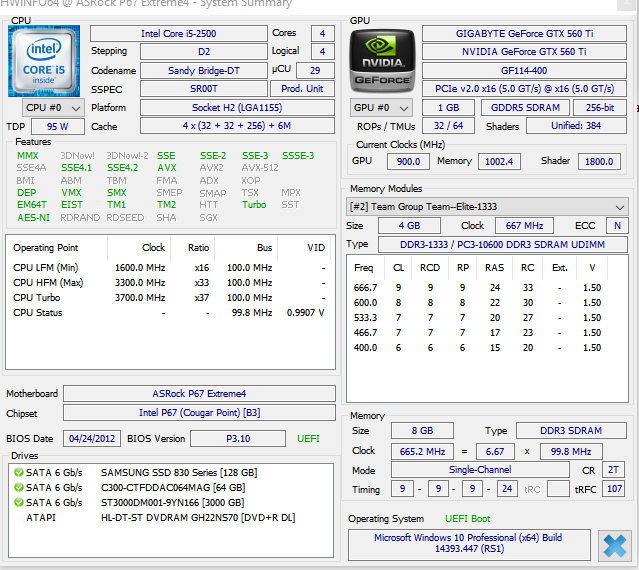The width and height of the screenshot is (639, 570).
Task: Click the Intel P67 (Cougar Point) chipset field
Action: pyautogui.click(x=199, y=413)
